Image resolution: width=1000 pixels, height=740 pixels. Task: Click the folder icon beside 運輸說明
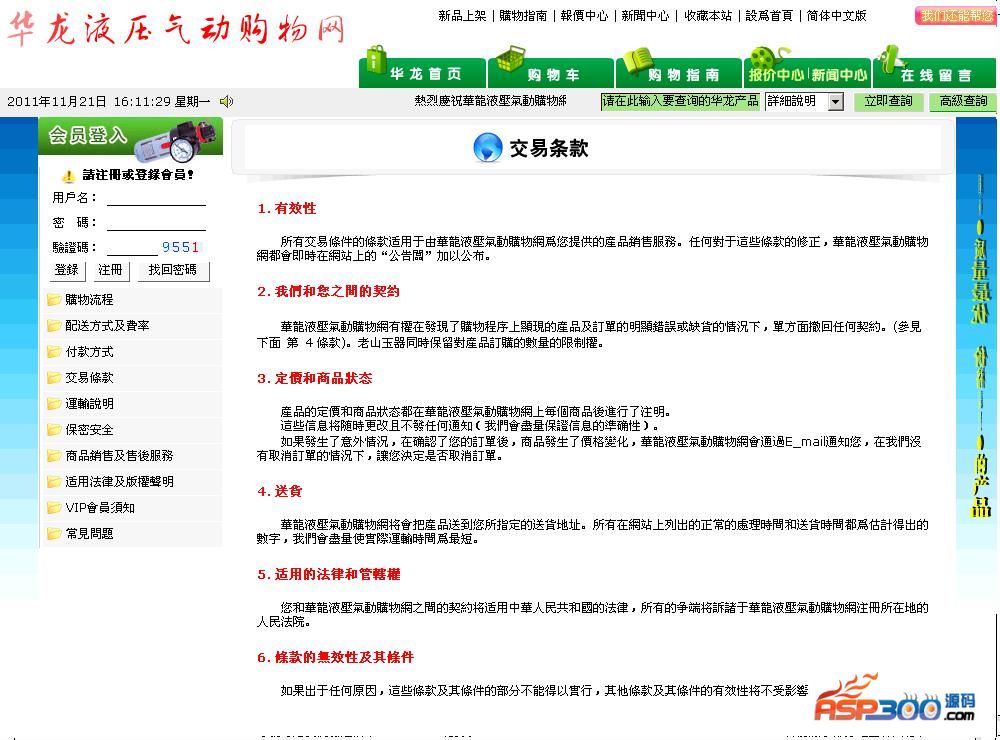[x=54, y=403]
